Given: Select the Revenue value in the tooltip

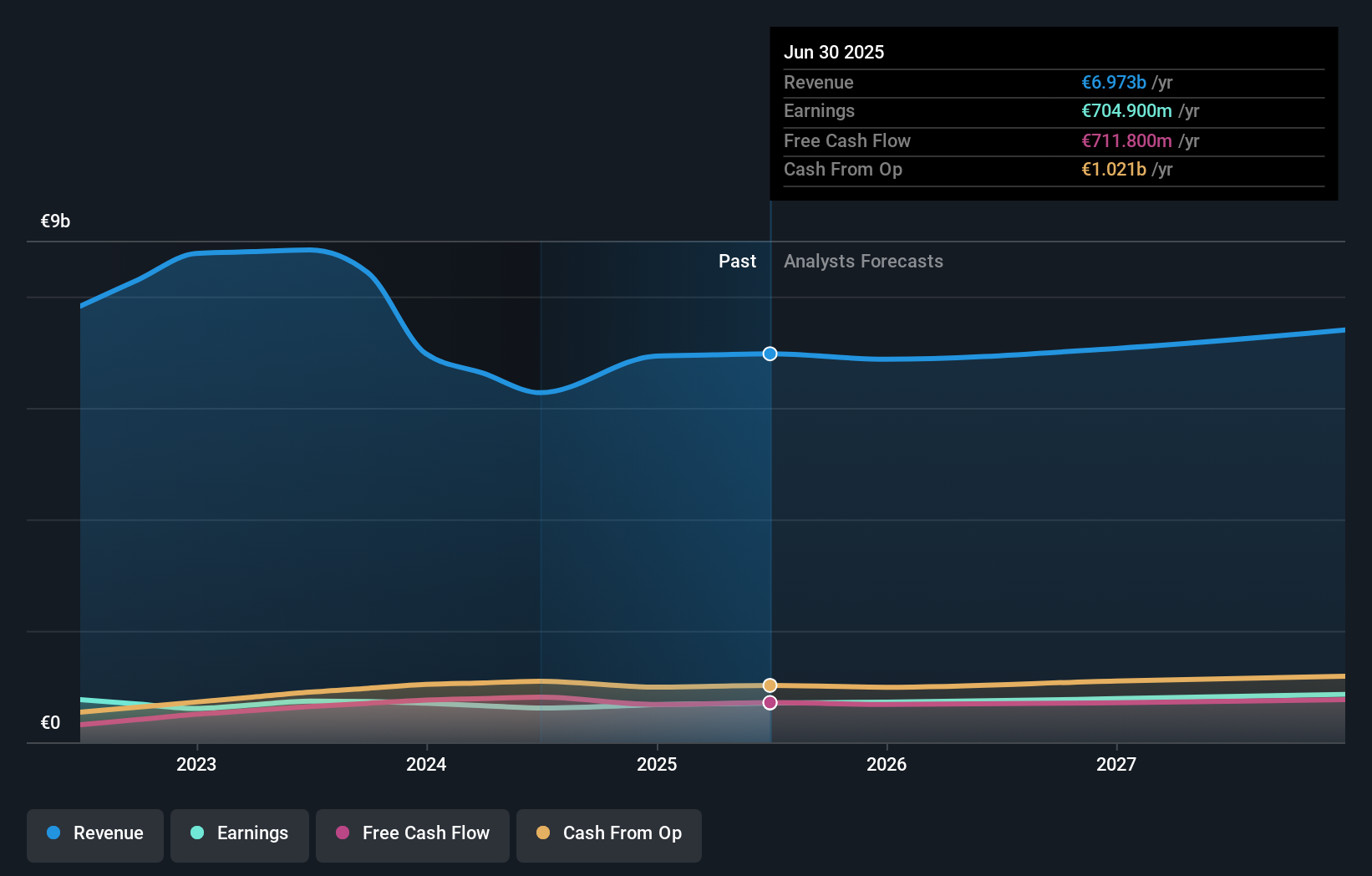Looking at the screenshot, I should [x=1114, y=82].
